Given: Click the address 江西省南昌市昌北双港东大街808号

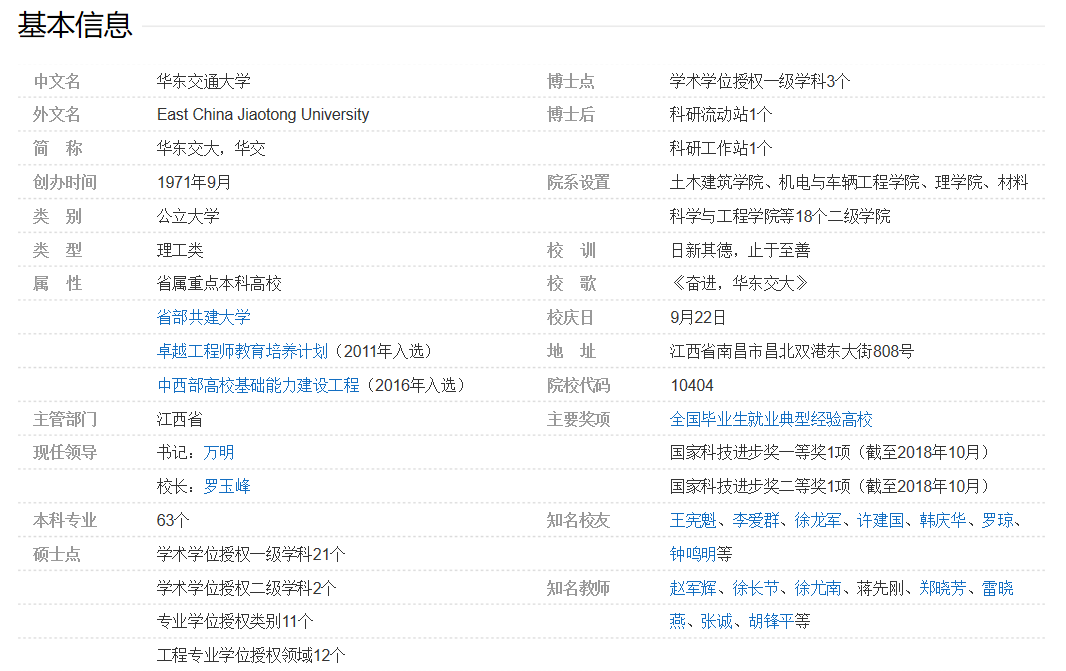Looking at the screenshot, I should pos(791,351).
